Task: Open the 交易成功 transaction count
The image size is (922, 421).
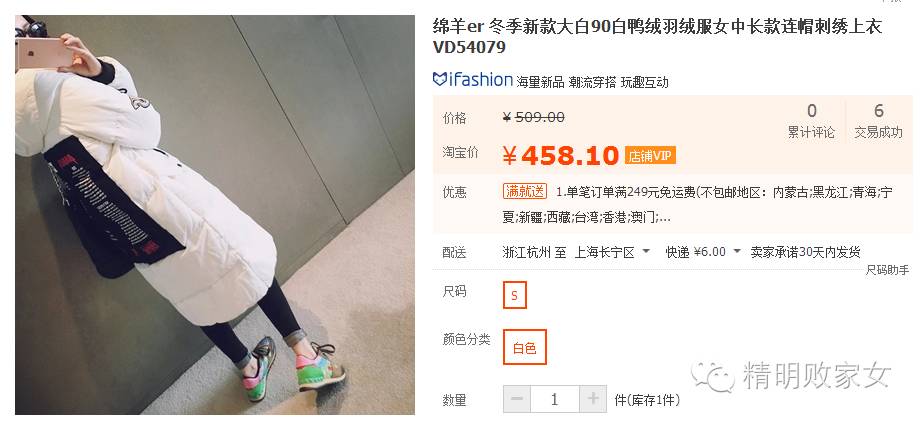Action: pos(878,121)
